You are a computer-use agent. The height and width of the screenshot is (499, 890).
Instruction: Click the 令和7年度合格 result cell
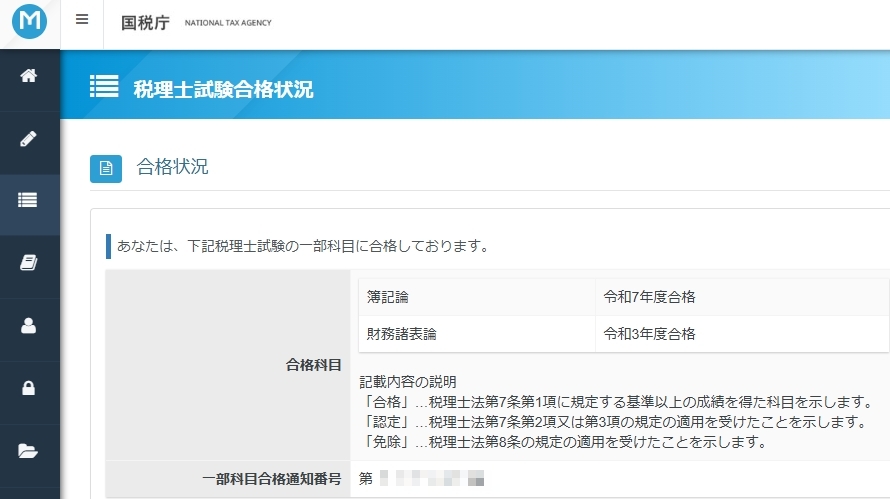[649, 297]
